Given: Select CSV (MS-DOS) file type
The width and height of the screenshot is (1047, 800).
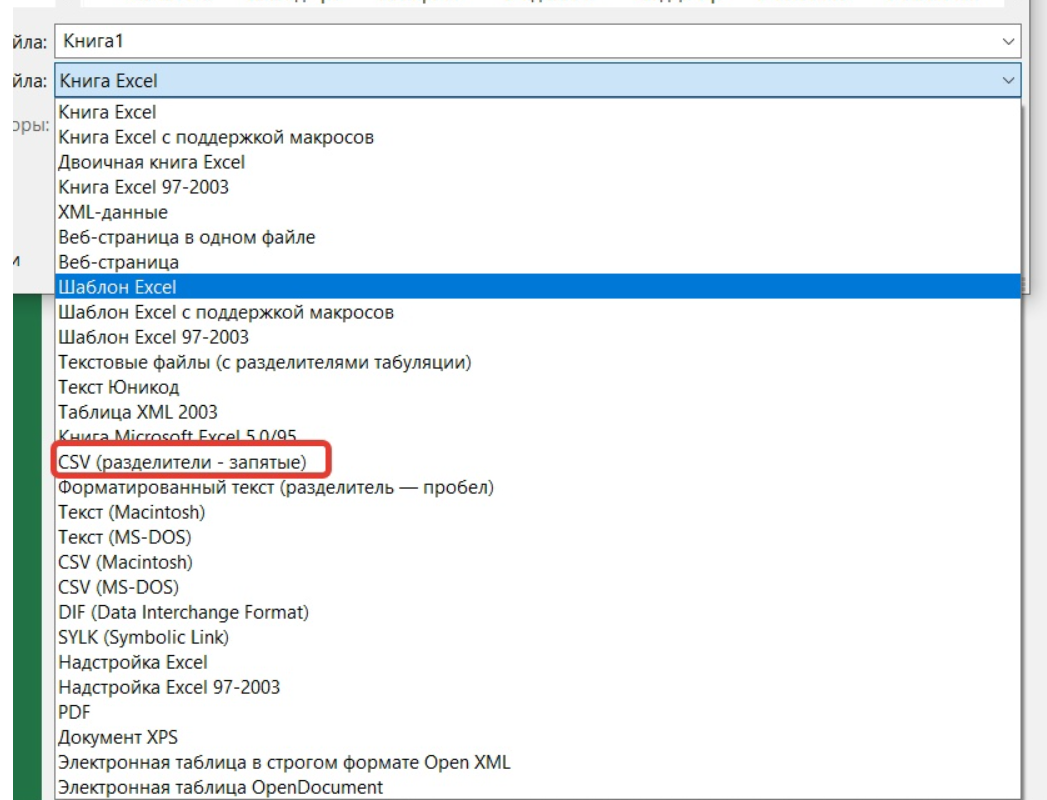Looking at the screenshot, I should (538, 588).
